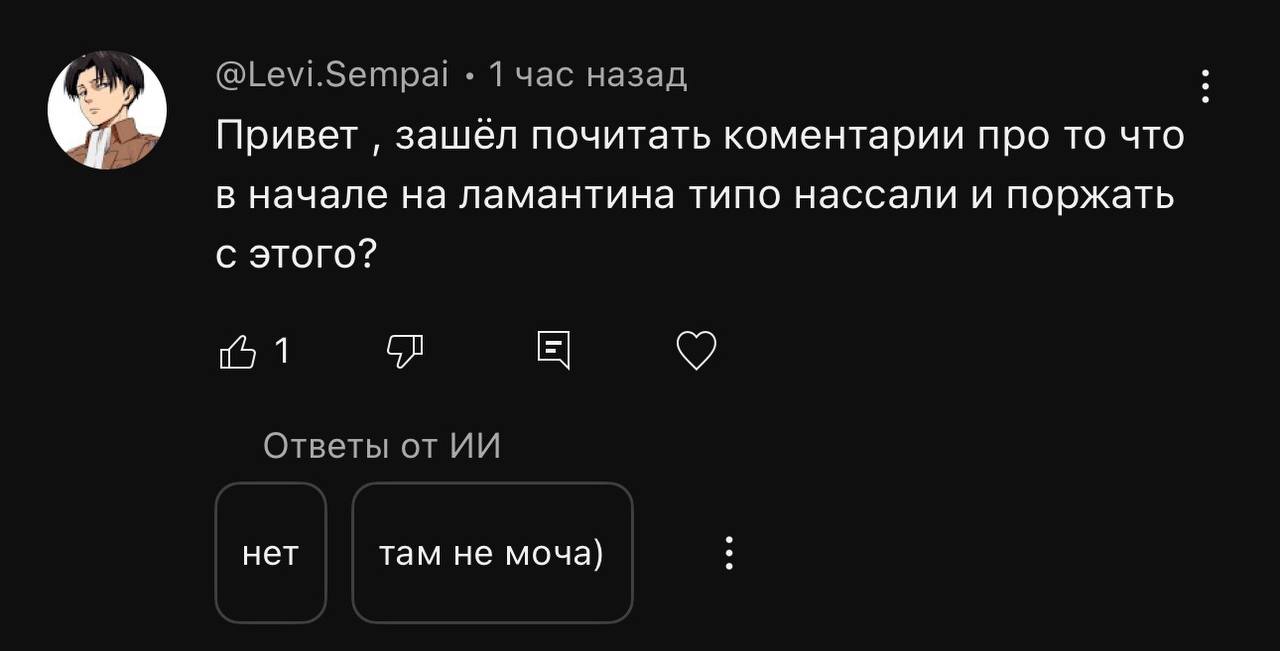This screenshot has height=651, width=1280.
Task: Dislike the comment with thumbs down
Action: 404,351
